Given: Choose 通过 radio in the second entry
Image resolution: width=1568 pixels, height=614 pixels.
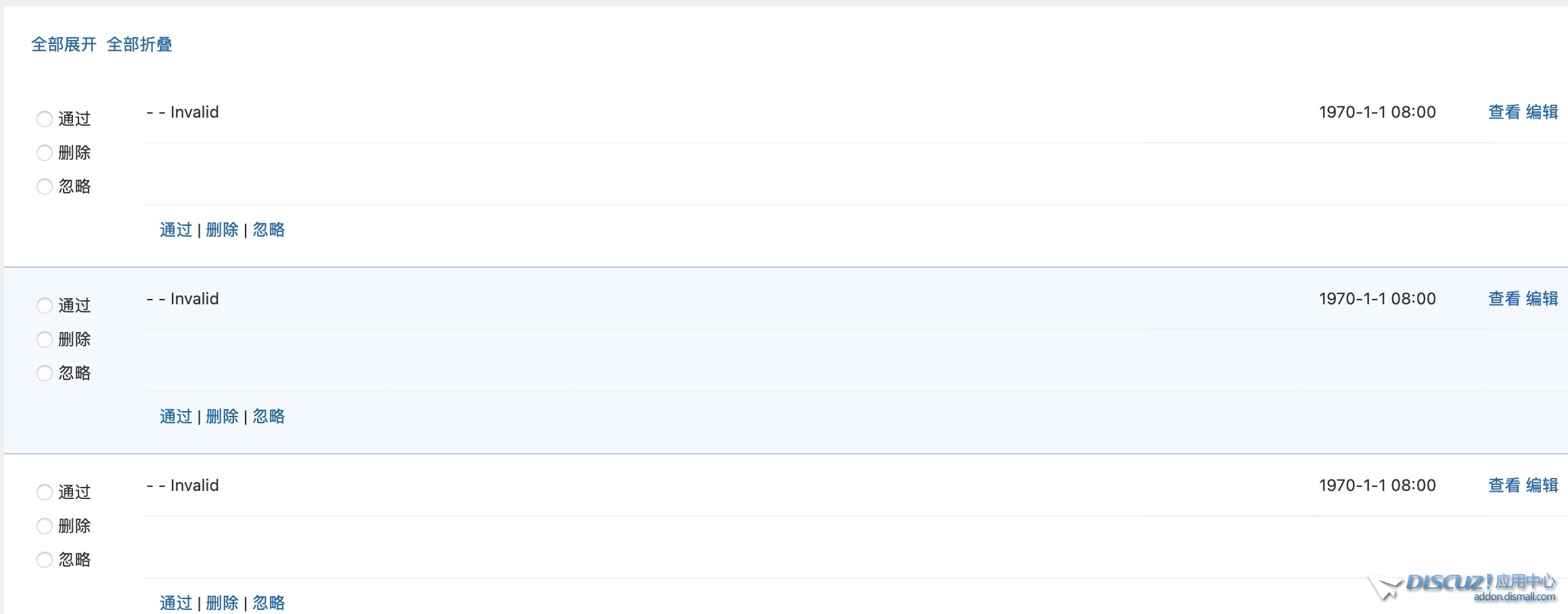Looking at the screenshot, I should pyautogui.click(x=45, y=306).
